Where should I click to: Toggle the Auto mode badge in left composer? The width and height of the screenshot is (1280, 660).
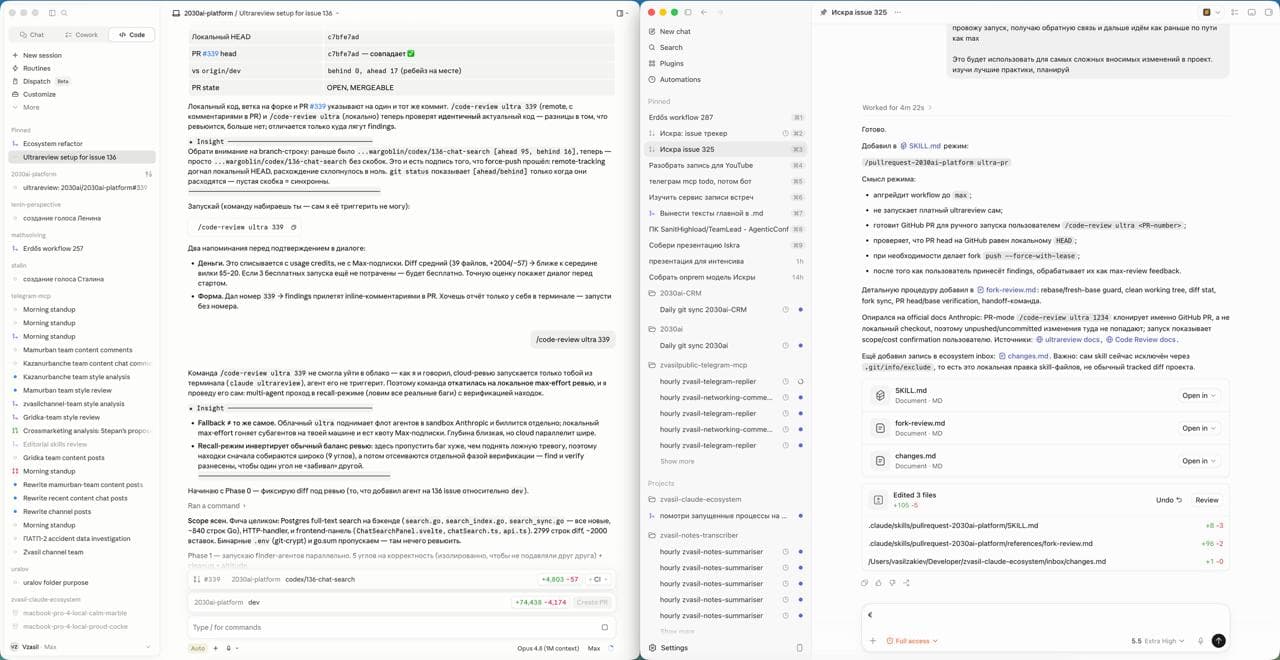coord(198,648)
